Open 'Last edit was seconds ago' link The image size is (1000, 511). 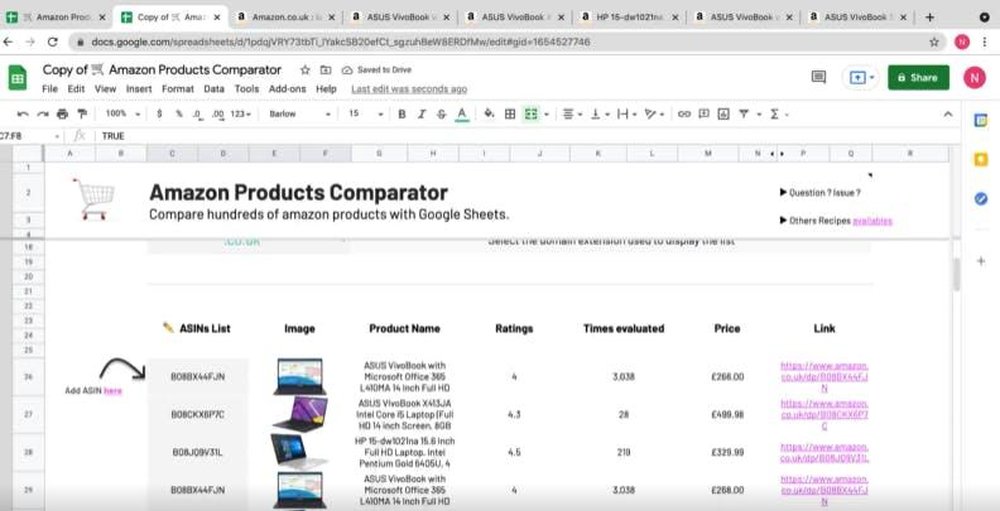409,89
